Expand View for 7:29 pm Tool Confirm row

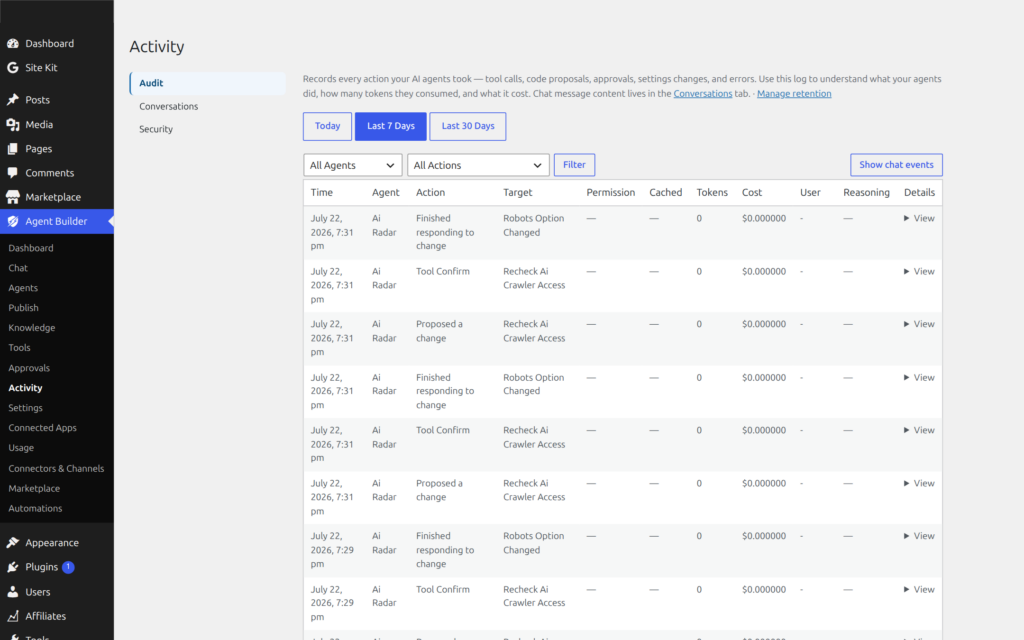(919, 589)
